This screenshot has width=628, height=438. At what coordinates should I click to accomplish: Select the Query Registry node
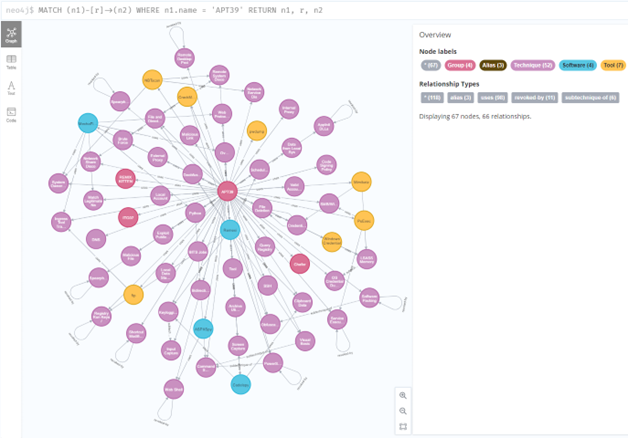click(265, 247)
